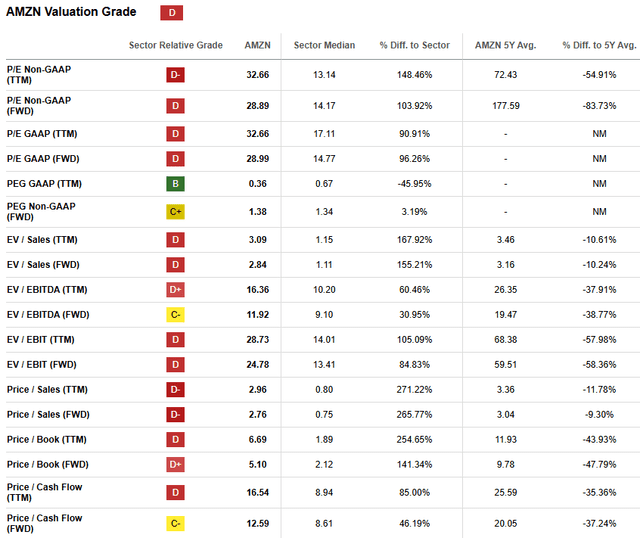640x538 pixels.
Task: Open the P/E Non-GAAP (FWD) metric label
Action: (39, 106)
